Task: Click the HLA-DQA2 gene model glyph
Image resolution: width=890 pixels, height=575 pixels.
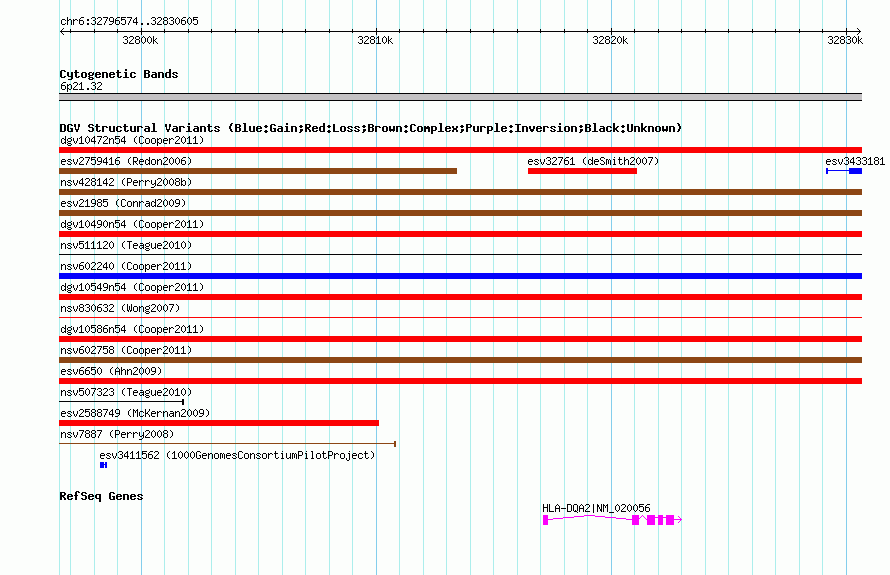Action: click(x=612, y=519)
